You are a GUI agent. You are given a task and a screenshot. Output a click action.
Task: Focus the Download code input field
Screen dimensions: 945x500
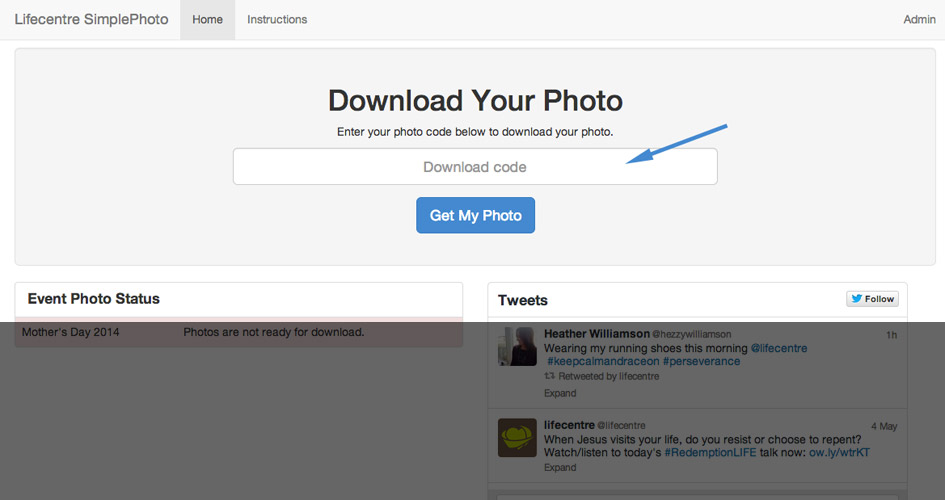pos(476,167)
